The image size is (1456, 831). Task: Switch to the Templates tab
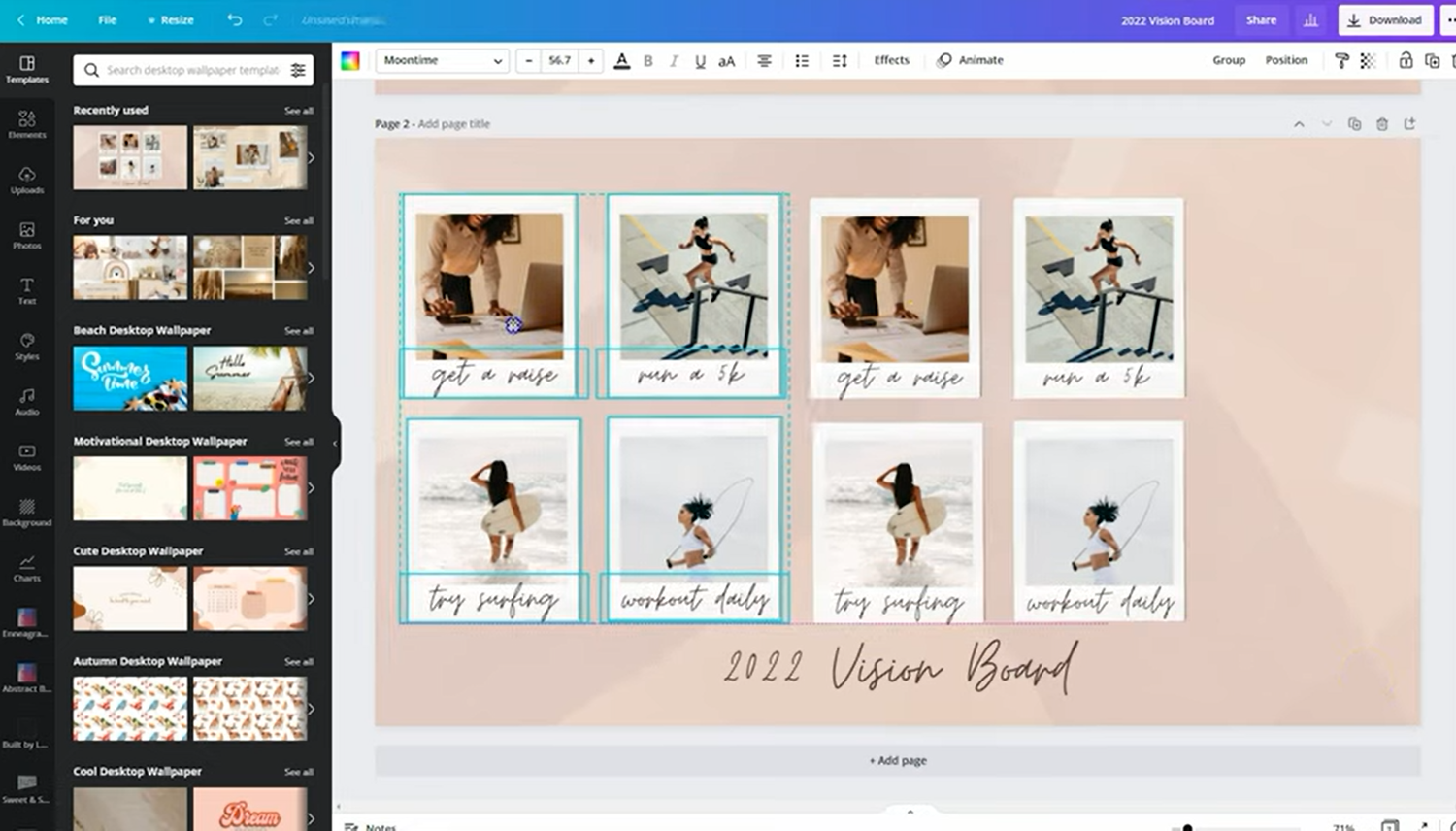coord(27,69)
